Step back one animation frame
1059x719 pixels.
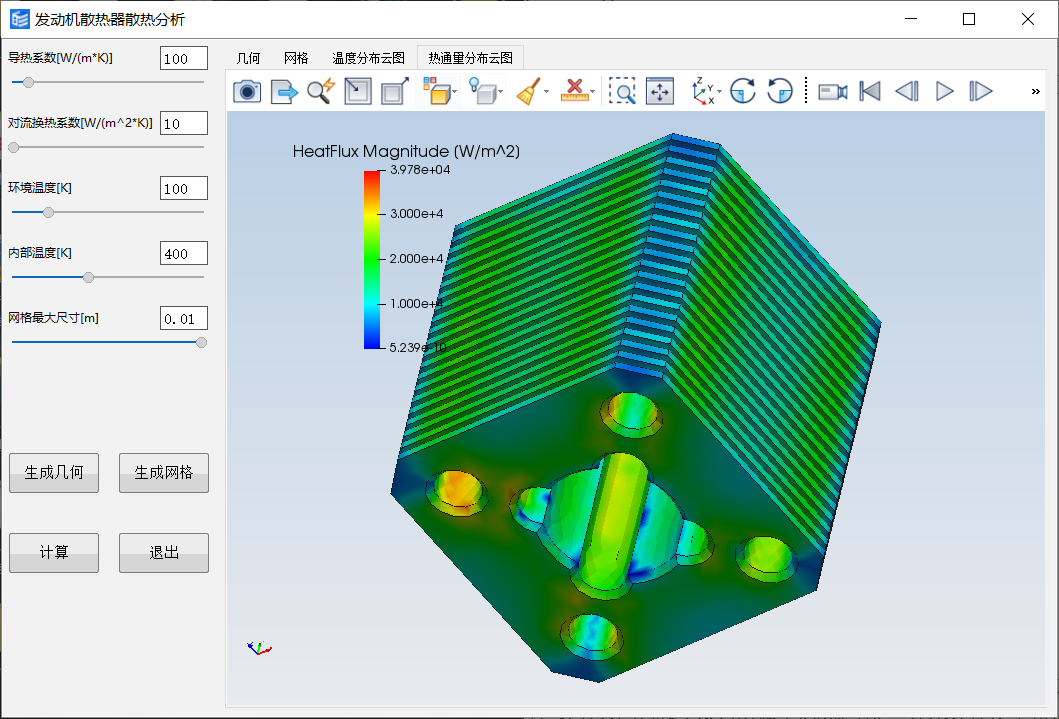tap(907, 91)
